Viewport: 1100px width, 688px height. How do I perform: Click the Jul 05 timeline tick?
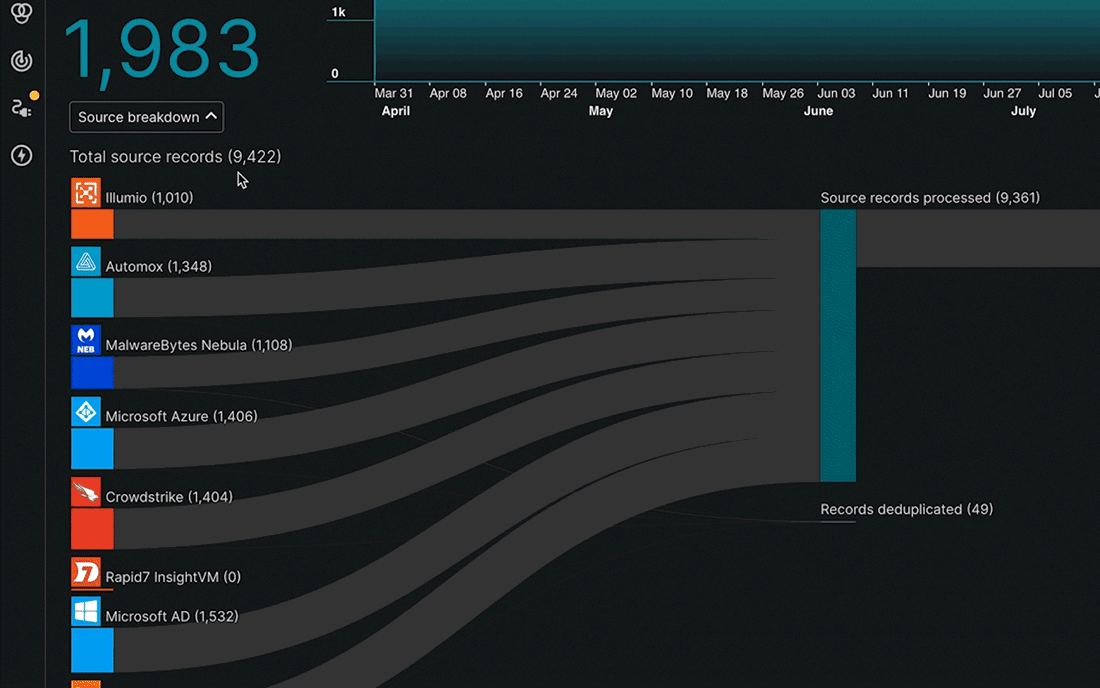point(1055,93)
